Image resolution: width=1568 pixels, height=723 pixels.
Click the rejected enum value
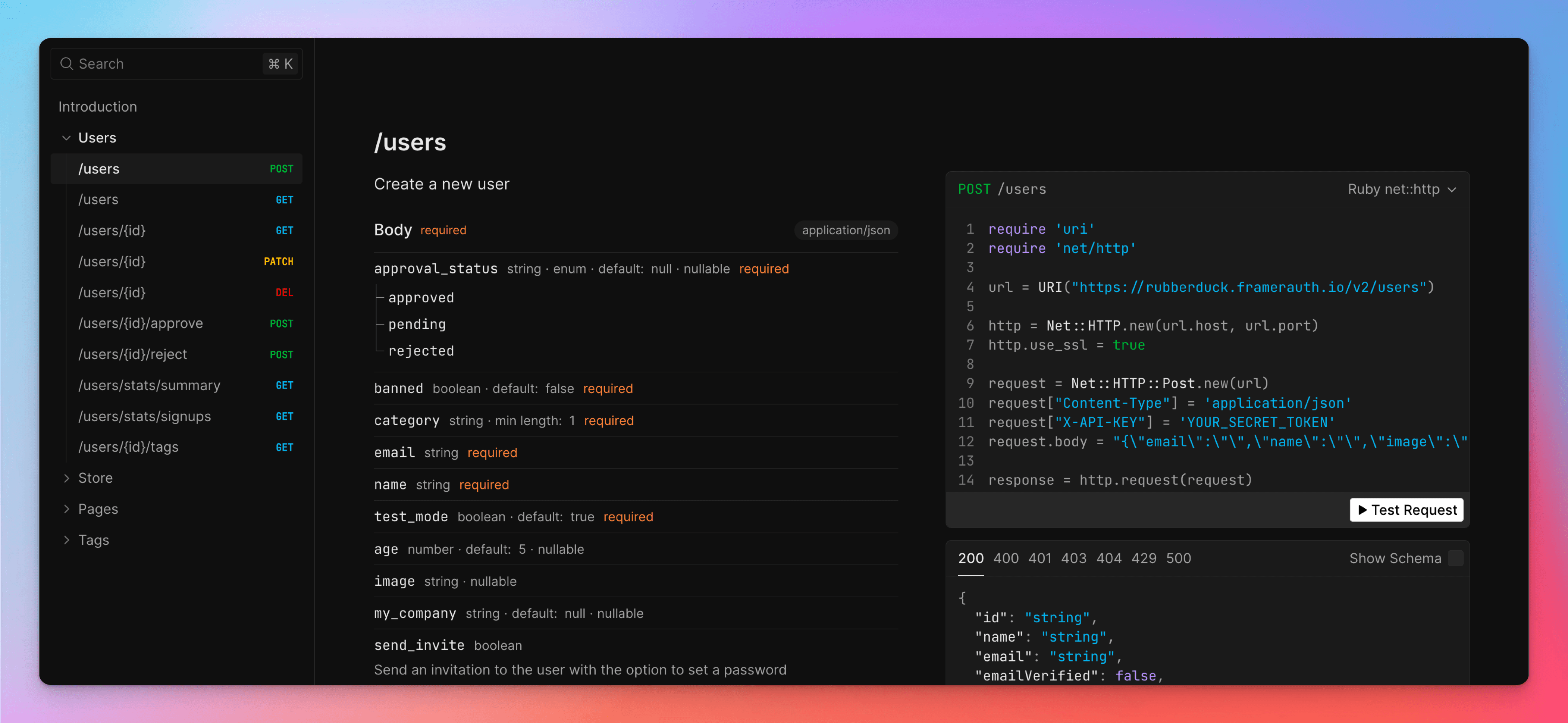click(x=421, y=351)
